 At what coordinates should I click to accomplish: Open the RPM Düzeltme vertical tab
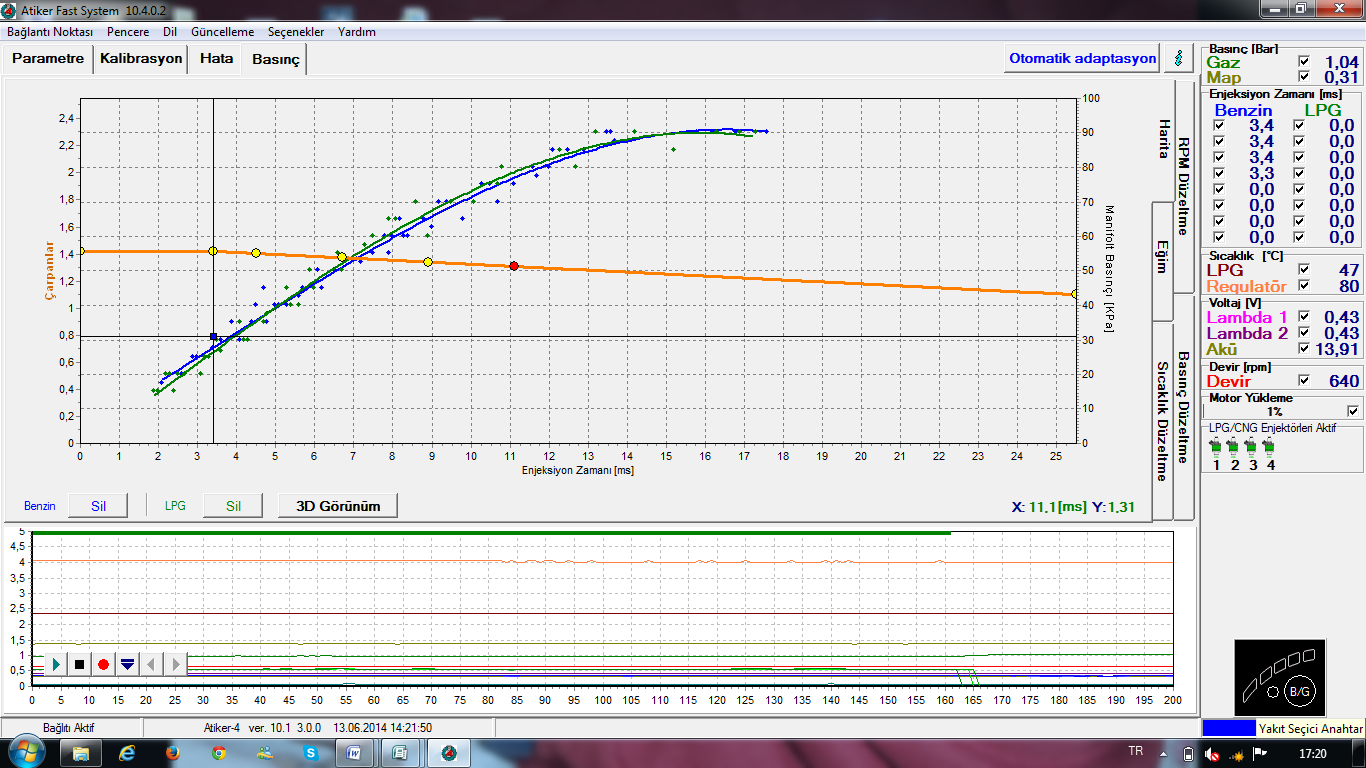click(x=1183, y=185)
